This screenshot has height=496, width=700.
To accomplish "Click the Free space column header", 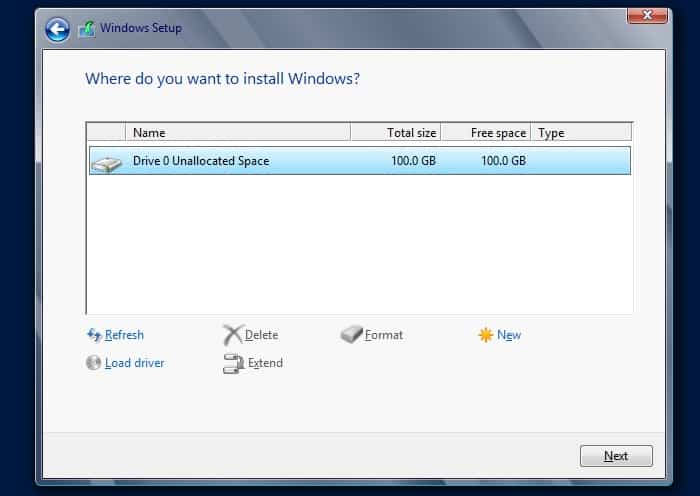I will (486, 132).
